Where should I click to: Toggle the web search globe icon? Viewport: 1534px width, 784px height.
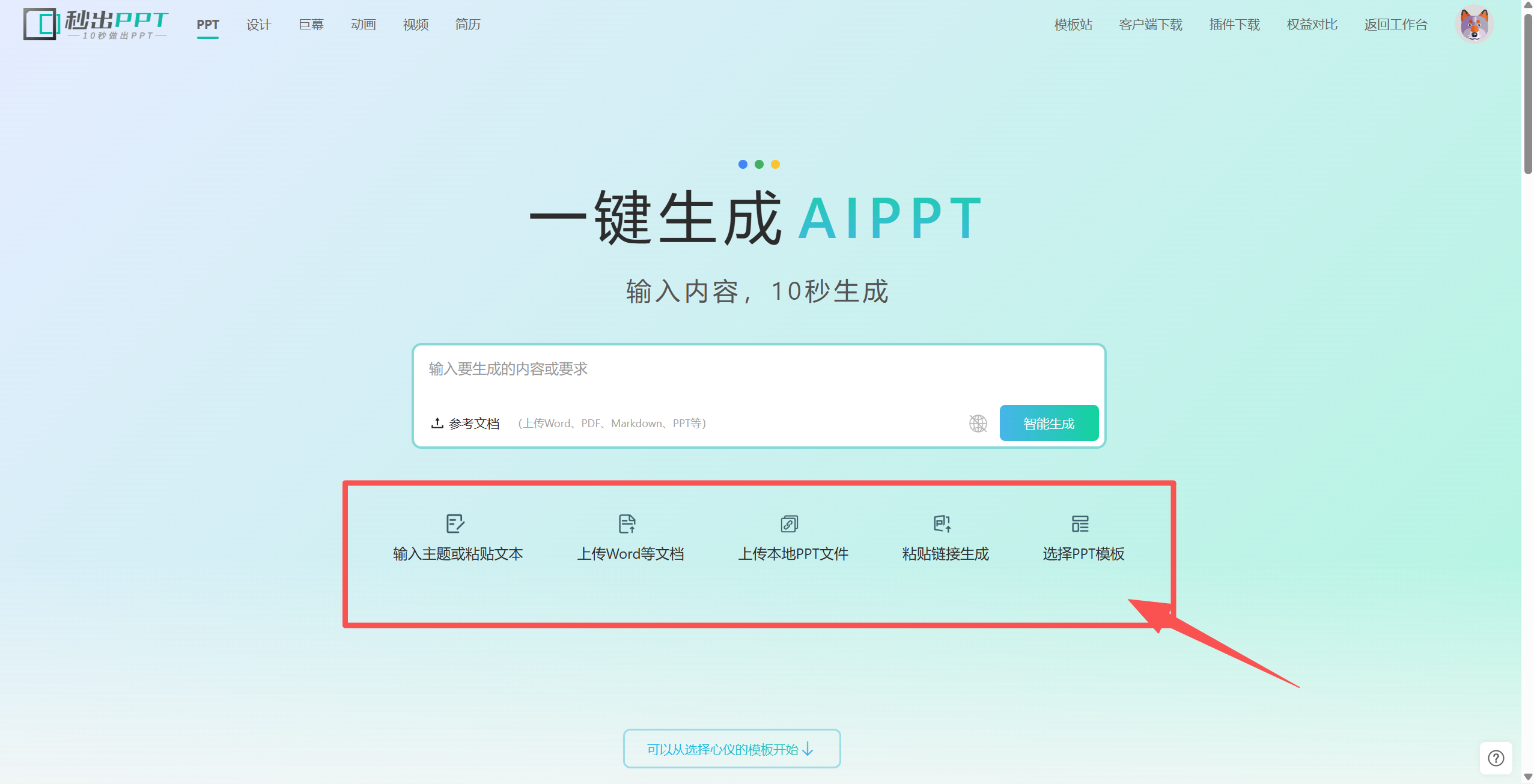click(x=978, y=424)
